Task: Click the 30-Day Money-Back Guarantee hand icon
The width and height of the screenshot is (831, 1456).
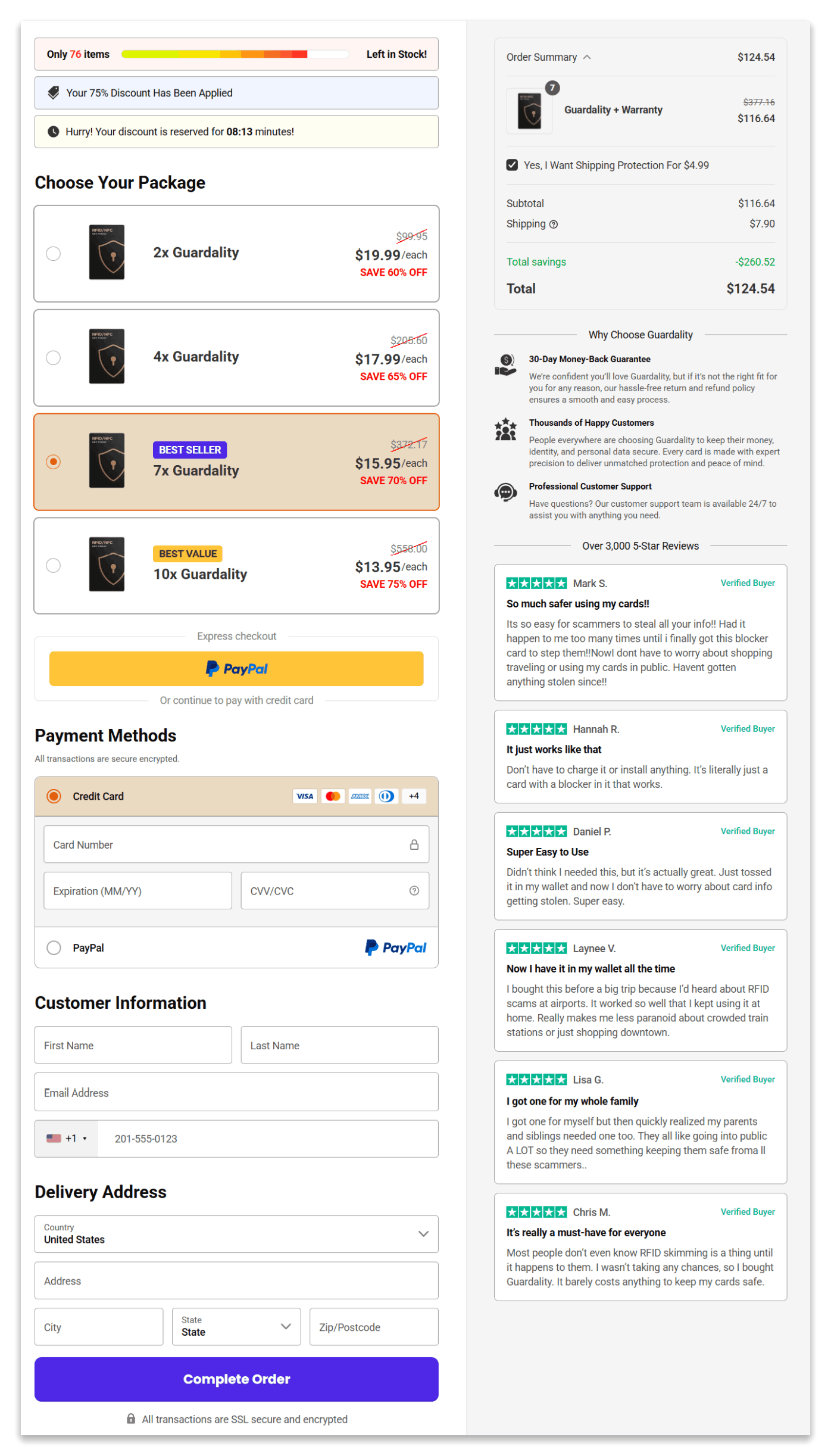Action: pos(505,366)
